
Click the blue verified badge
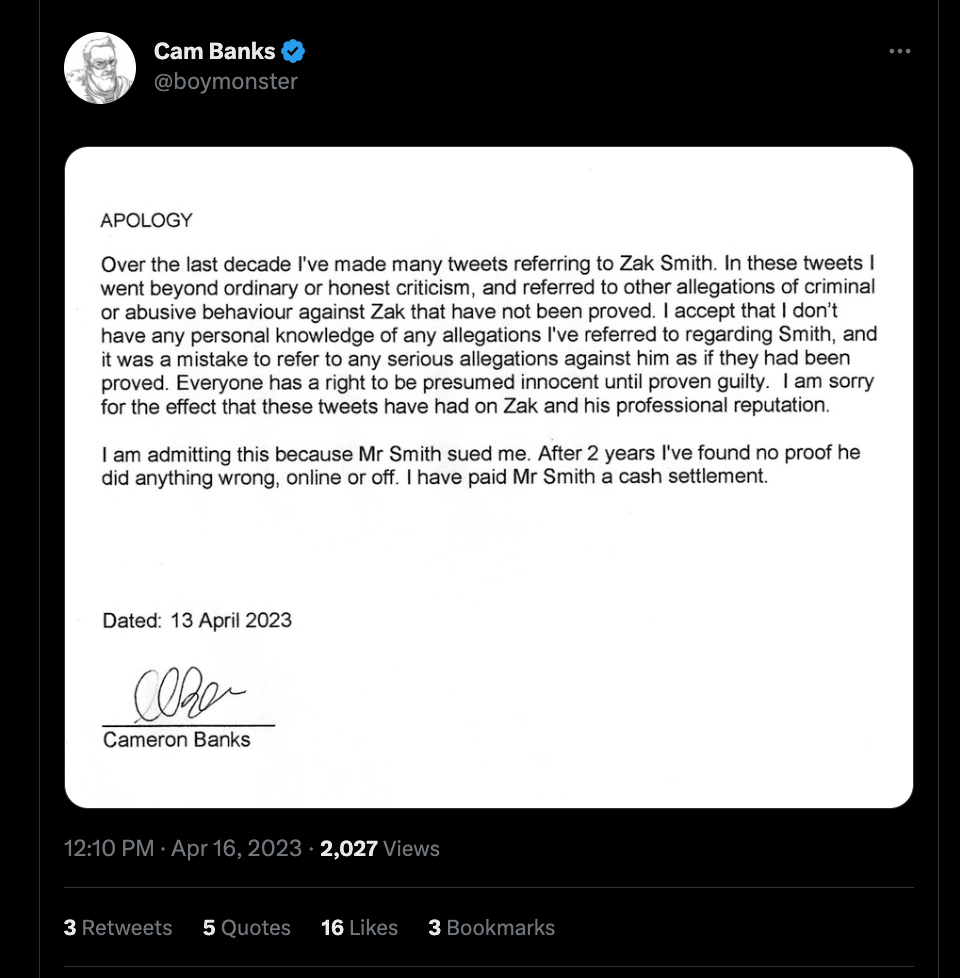pos(292,52)
